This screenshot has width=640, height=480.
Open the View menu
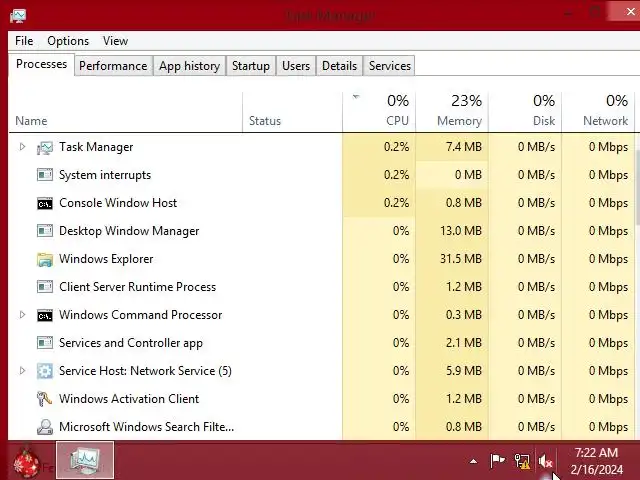click(x=116, y=41)
